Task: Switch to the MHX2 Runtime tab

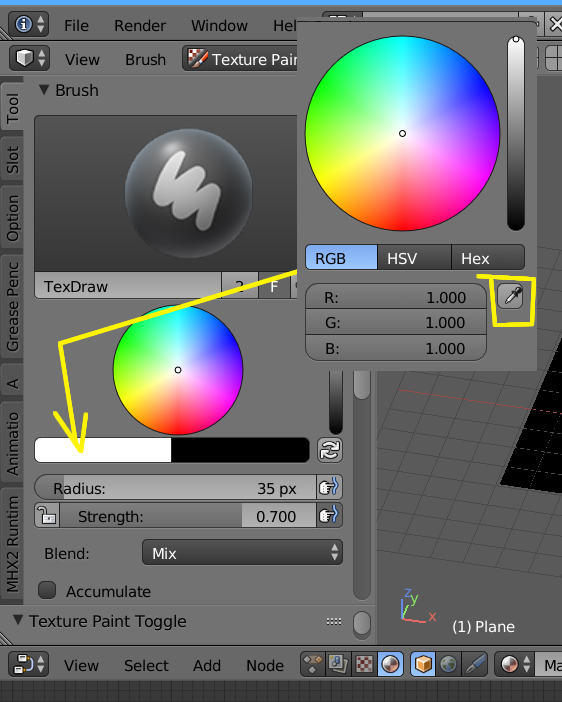Action: pos(13,544)
